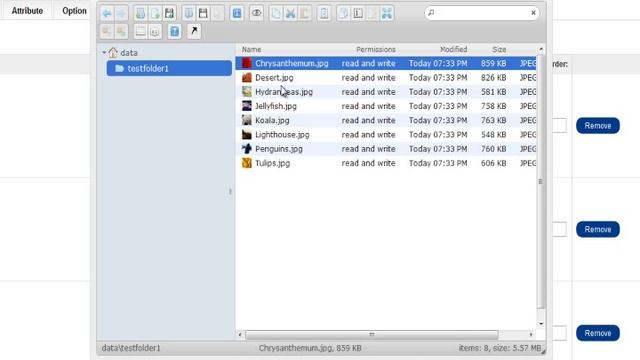Image resolution: width=640 pixels, height=360 pixels.
Task: Click the vertical scrollbar up arrow
Action: [541, 49]
